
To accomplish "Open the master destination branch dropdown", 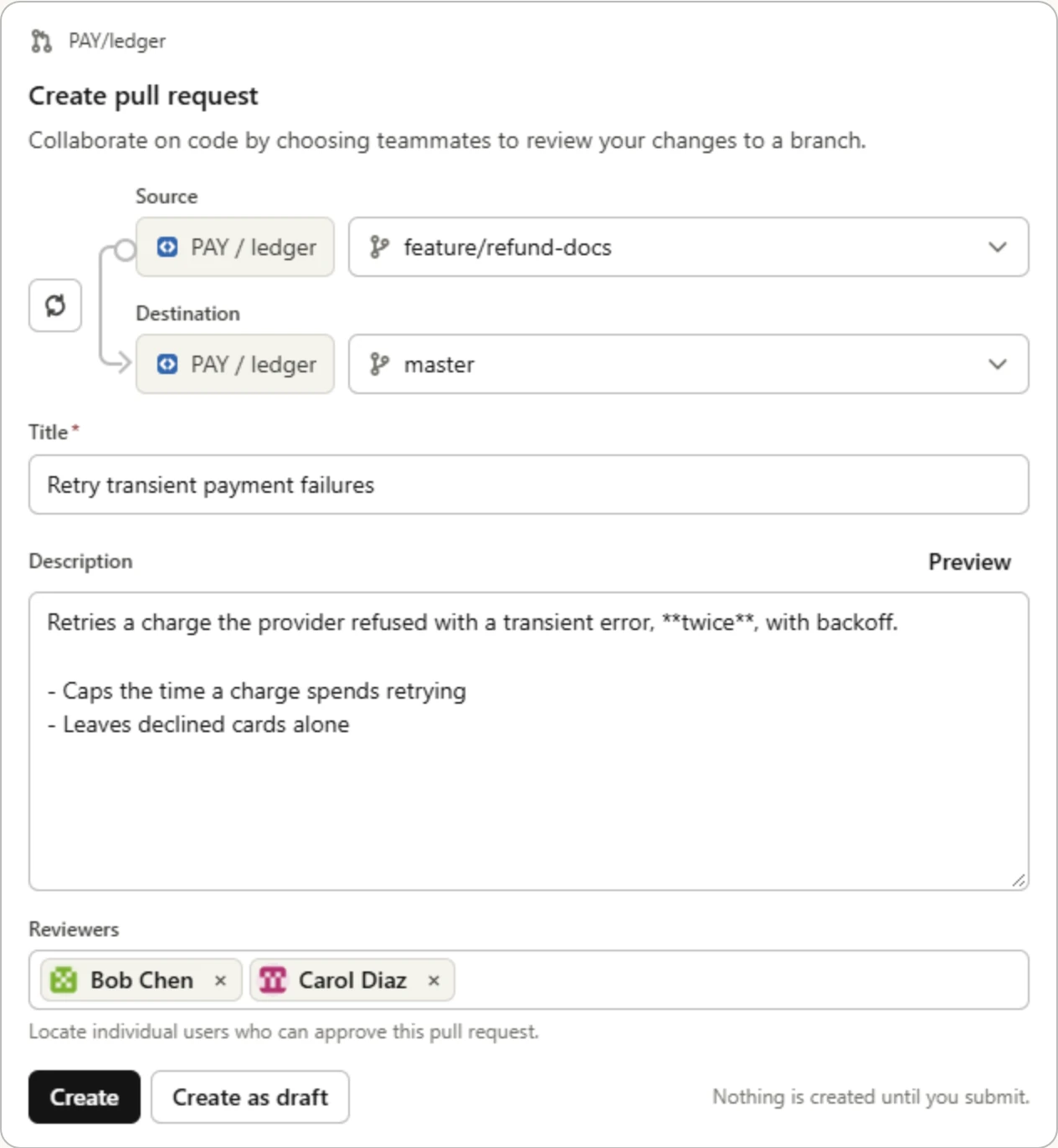I will coord(688,364).
